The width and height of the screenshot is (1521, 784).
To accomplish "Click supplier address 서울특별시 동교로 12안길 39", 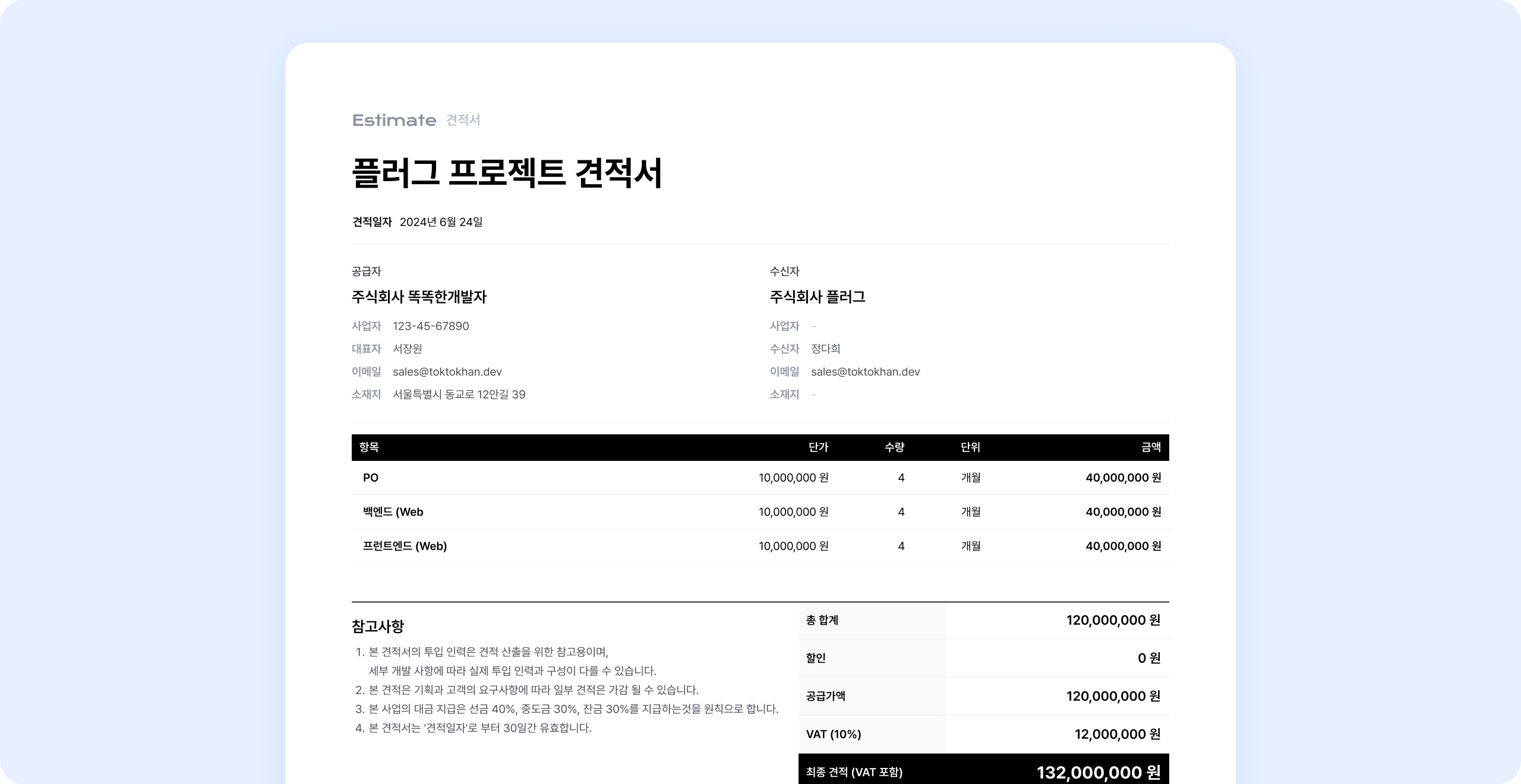I will [459, 394].
